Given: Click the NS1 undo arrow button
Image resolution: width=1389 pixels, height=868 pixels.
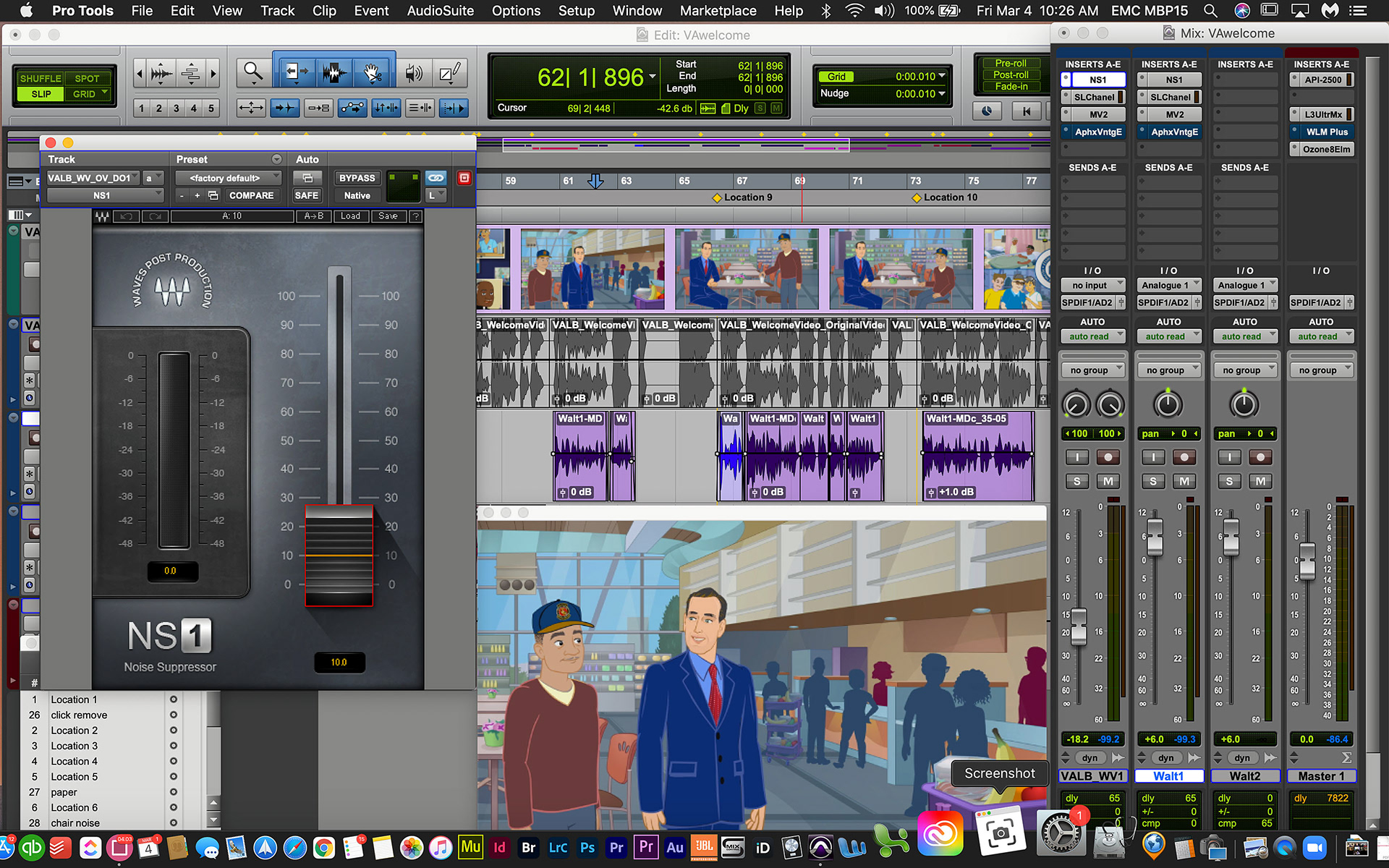Looking at the screenshot, I should tap(127, 216).
